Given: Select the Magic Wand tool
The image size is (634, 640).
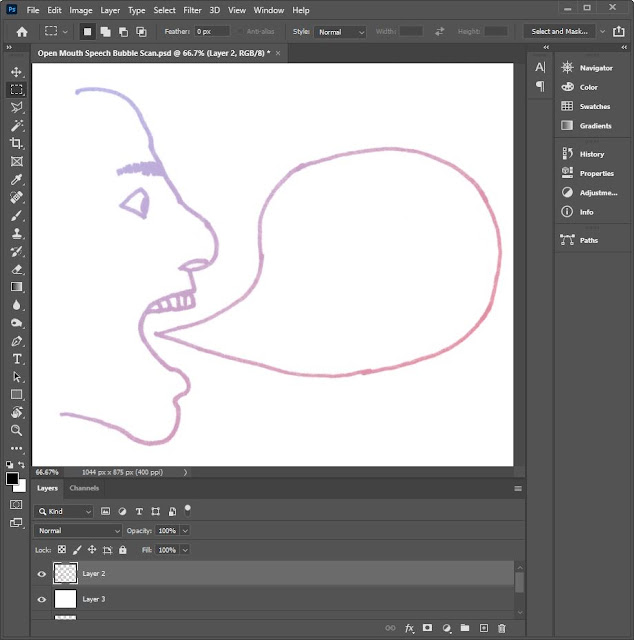Looking at the screenshot, I should tap(16, 126).
